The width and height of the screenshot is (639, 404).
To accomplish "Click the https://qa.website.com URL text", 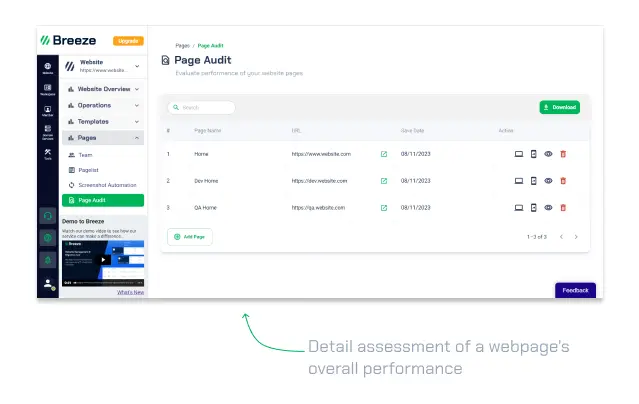I will 318,208.
